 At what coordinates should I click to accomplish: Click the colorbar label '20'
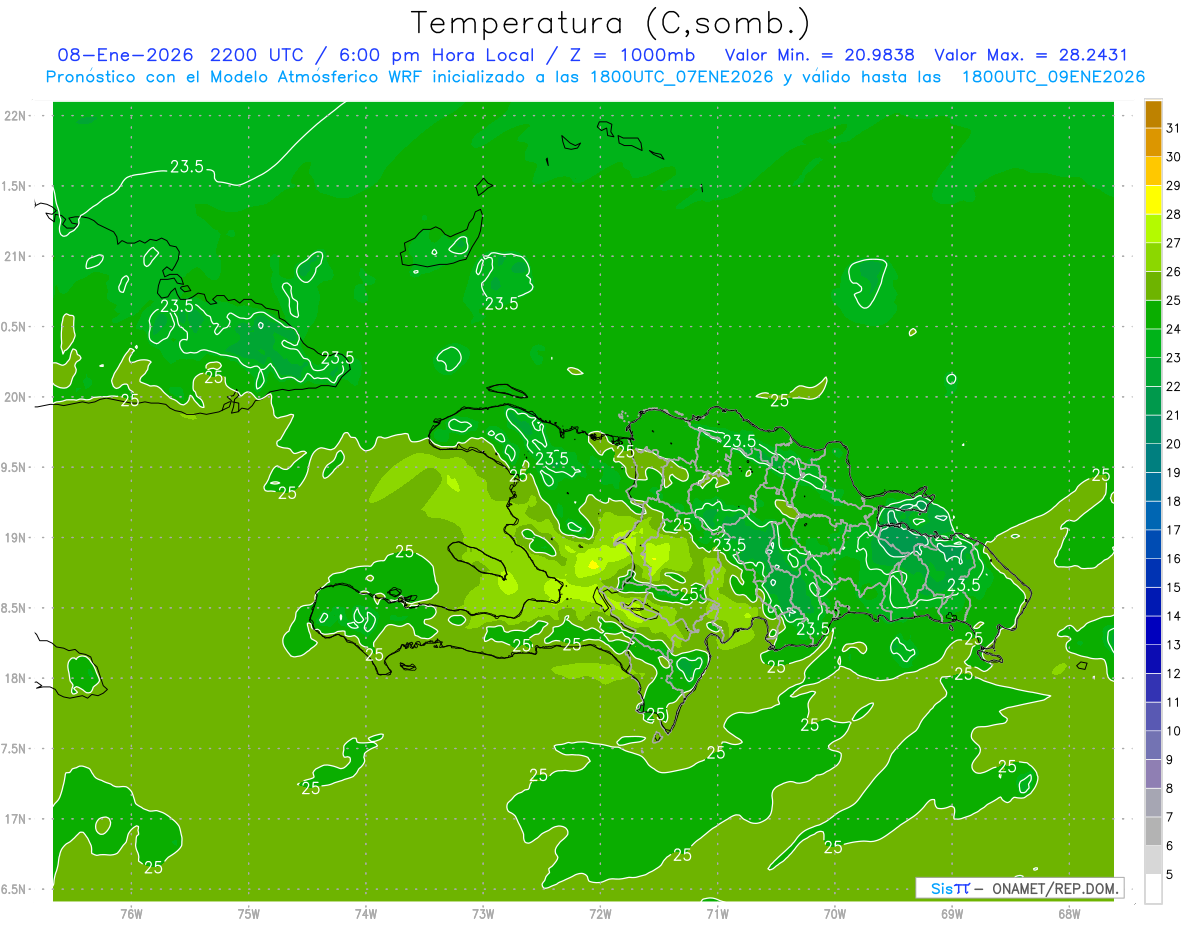[1173, 444]
